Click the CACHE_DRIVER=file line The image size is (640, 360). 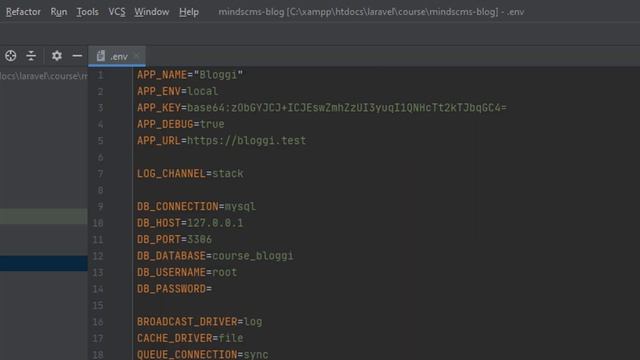[x=190, y=338]
